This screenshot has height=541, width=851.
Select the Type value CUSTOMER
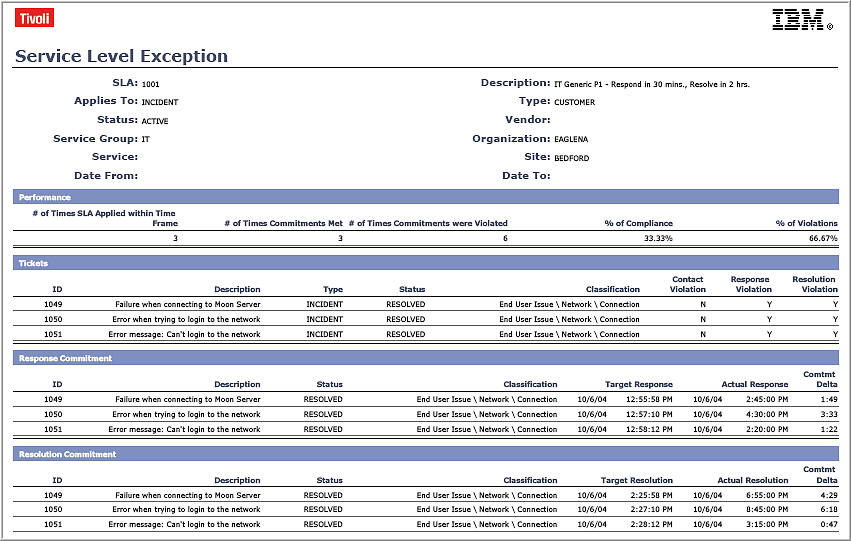(x=574, y=102)
